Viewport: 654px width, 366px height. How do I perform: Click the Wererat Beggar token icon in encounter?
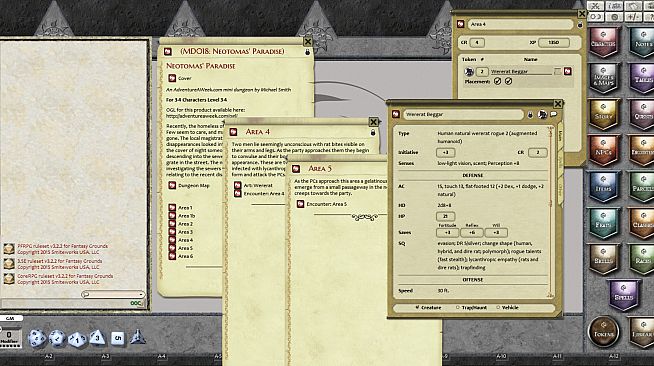[x=469, y=72]
